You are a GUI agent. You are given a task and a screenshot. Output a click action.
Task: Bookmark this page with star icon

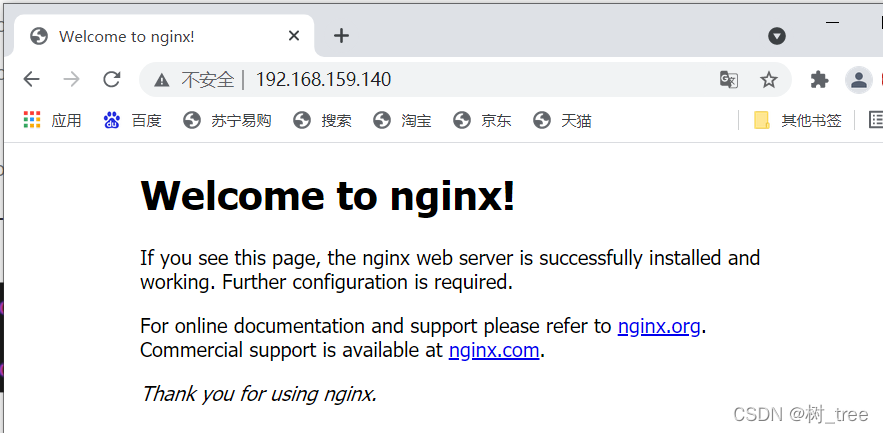(769, 79)
